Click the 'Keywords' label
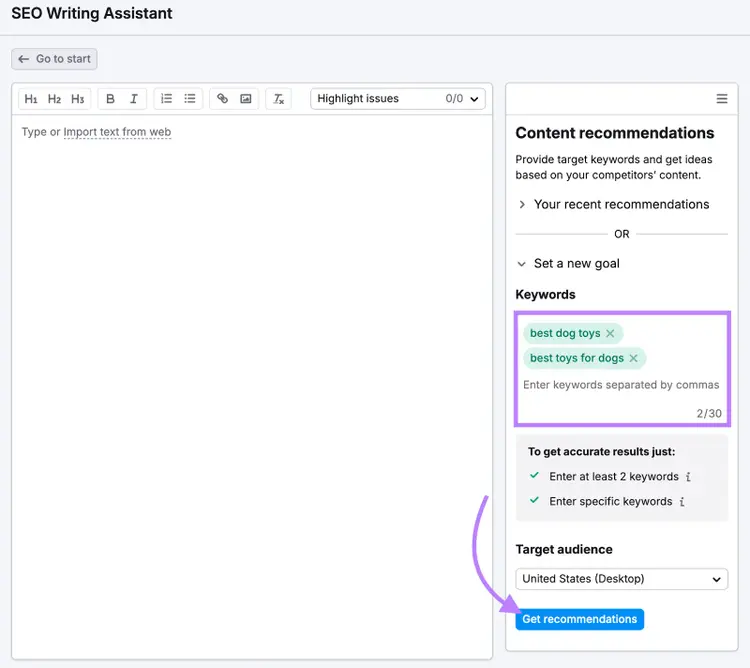This screenshot has height=668, width=750. 545,295
